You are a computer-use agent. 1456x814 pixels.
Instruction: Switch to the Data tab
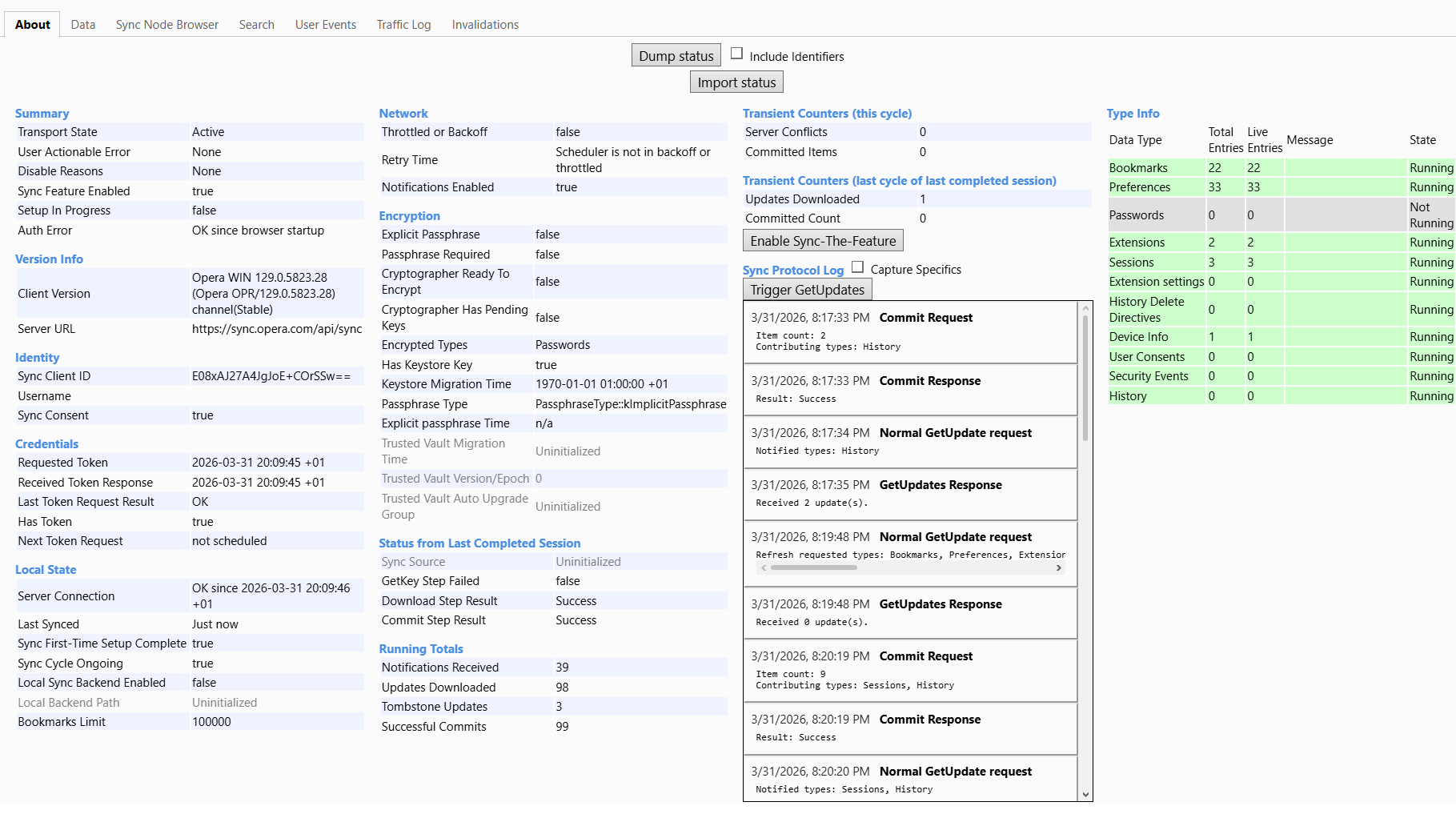[x=82, y=25]
